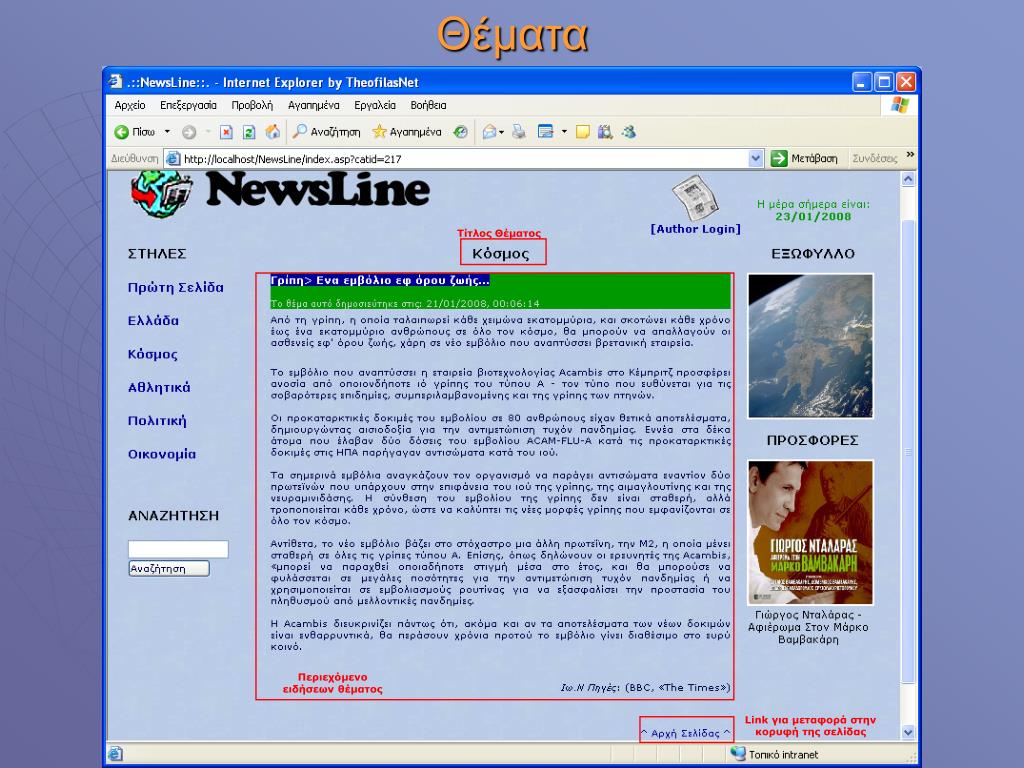Open the Αγαπημένα favorites toolbar button
This screenshot has width=1024, height=768.
[407, 132]
